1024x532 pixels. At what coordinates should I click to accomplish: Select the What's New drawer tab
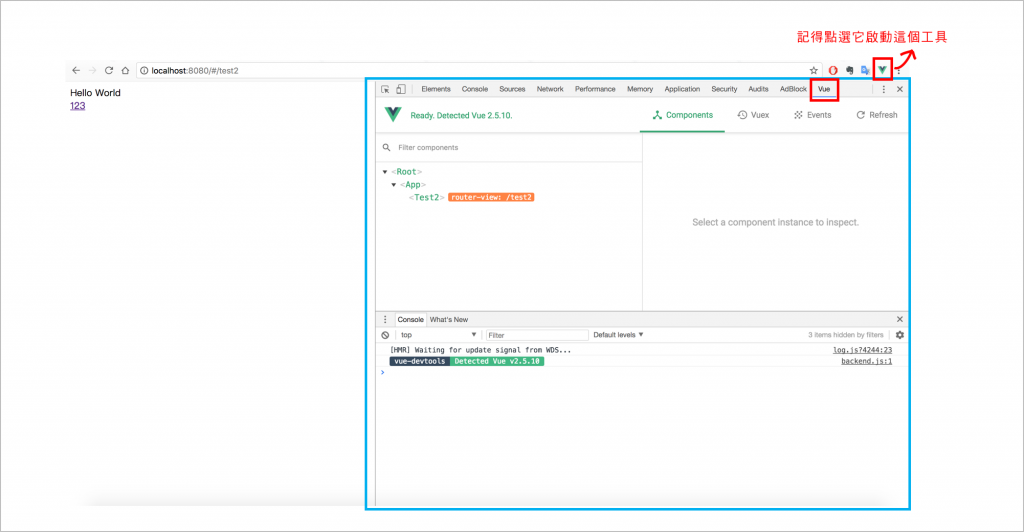[x=449, y=319]
